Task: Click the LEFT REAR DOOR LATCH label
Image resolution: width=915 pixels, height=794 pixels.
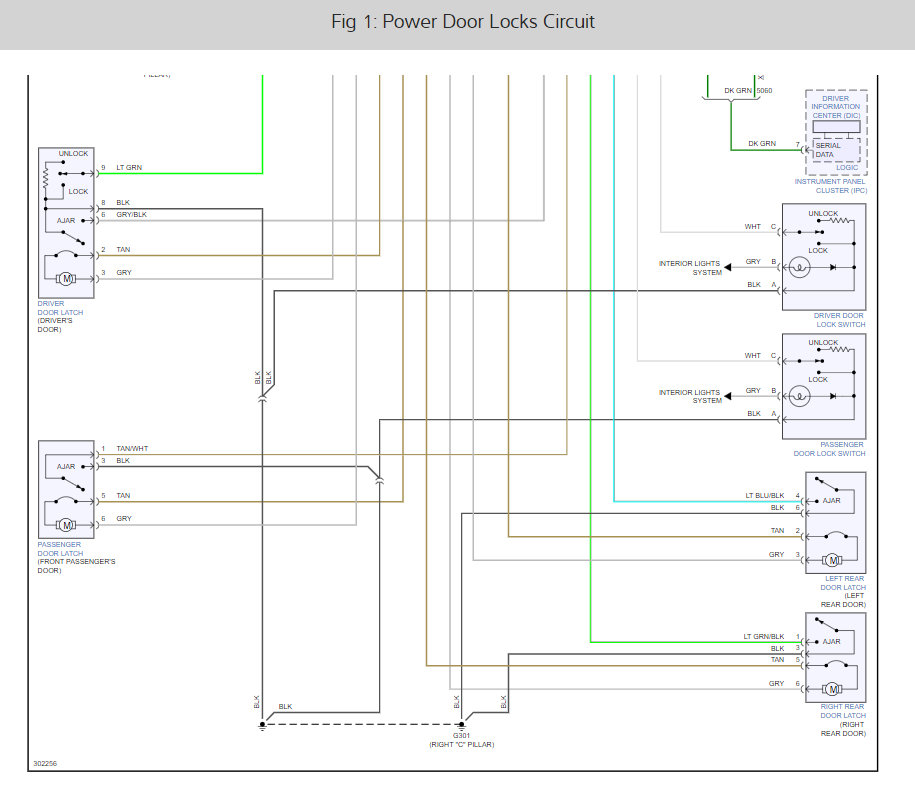Action: click(843, 583)
